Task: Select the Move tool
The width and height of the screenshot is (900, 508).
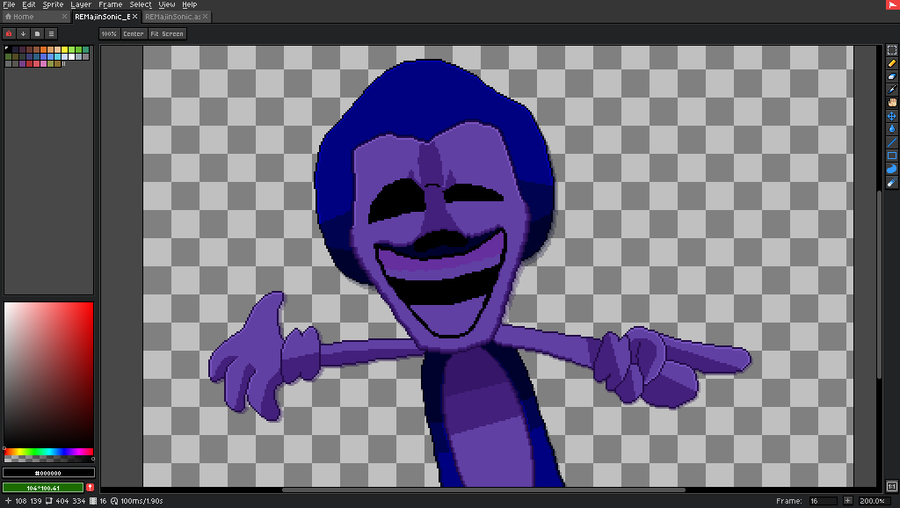Action: 891,116
